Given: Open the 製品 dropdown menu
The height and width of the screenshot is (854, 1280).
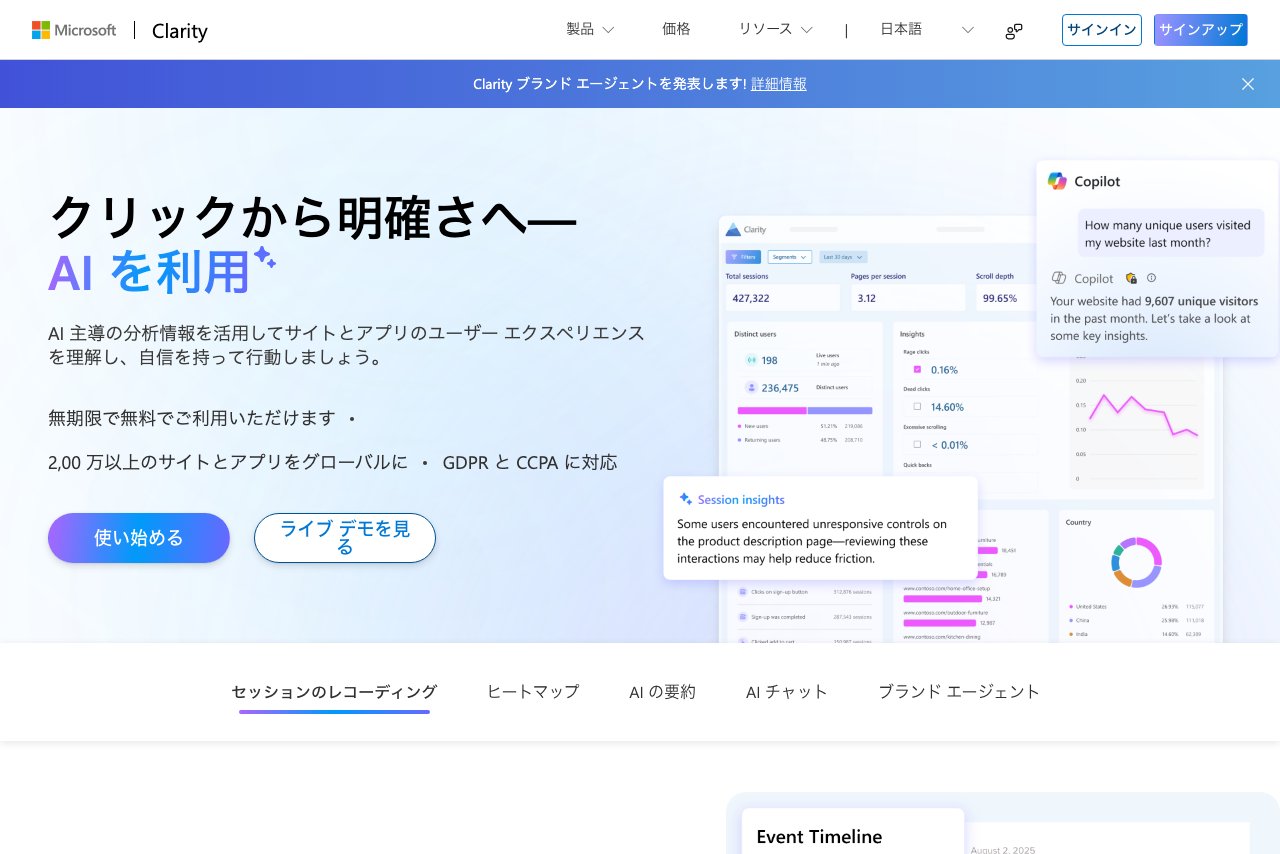Looking at the screenshot, I should (590, 29).
